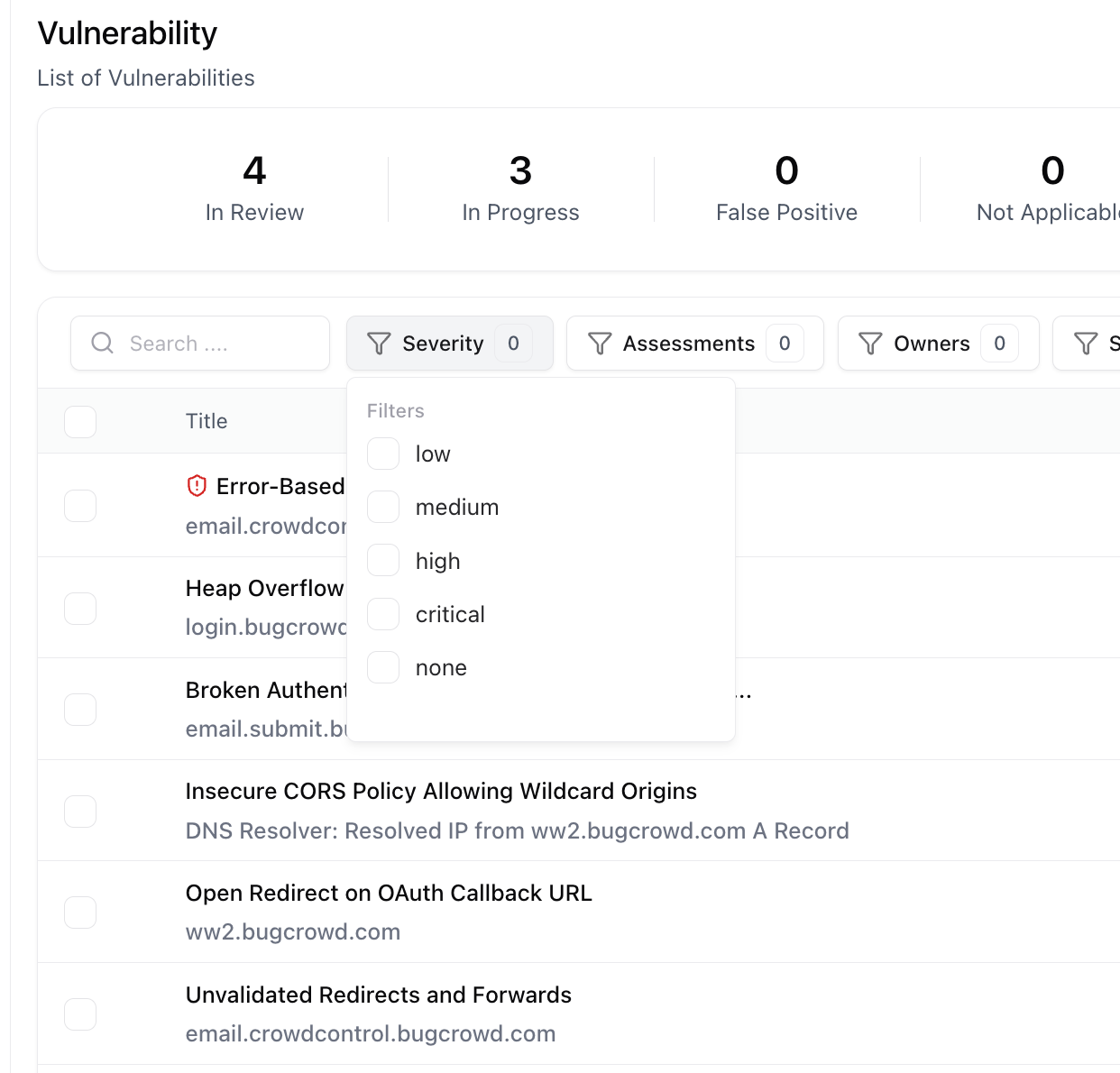
Task: Check the medium severity filter
Action: 383,507
